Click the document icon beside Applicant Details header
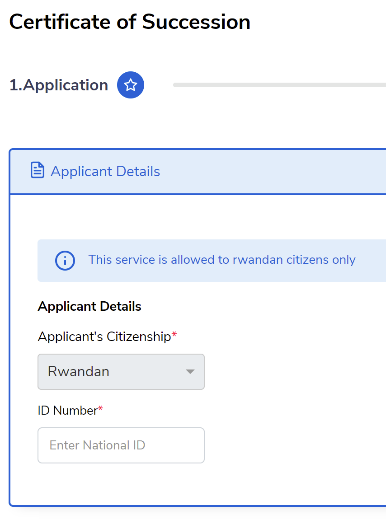This screenshot has height=519, width=386. pyautogui.click(x=37, y=170)
